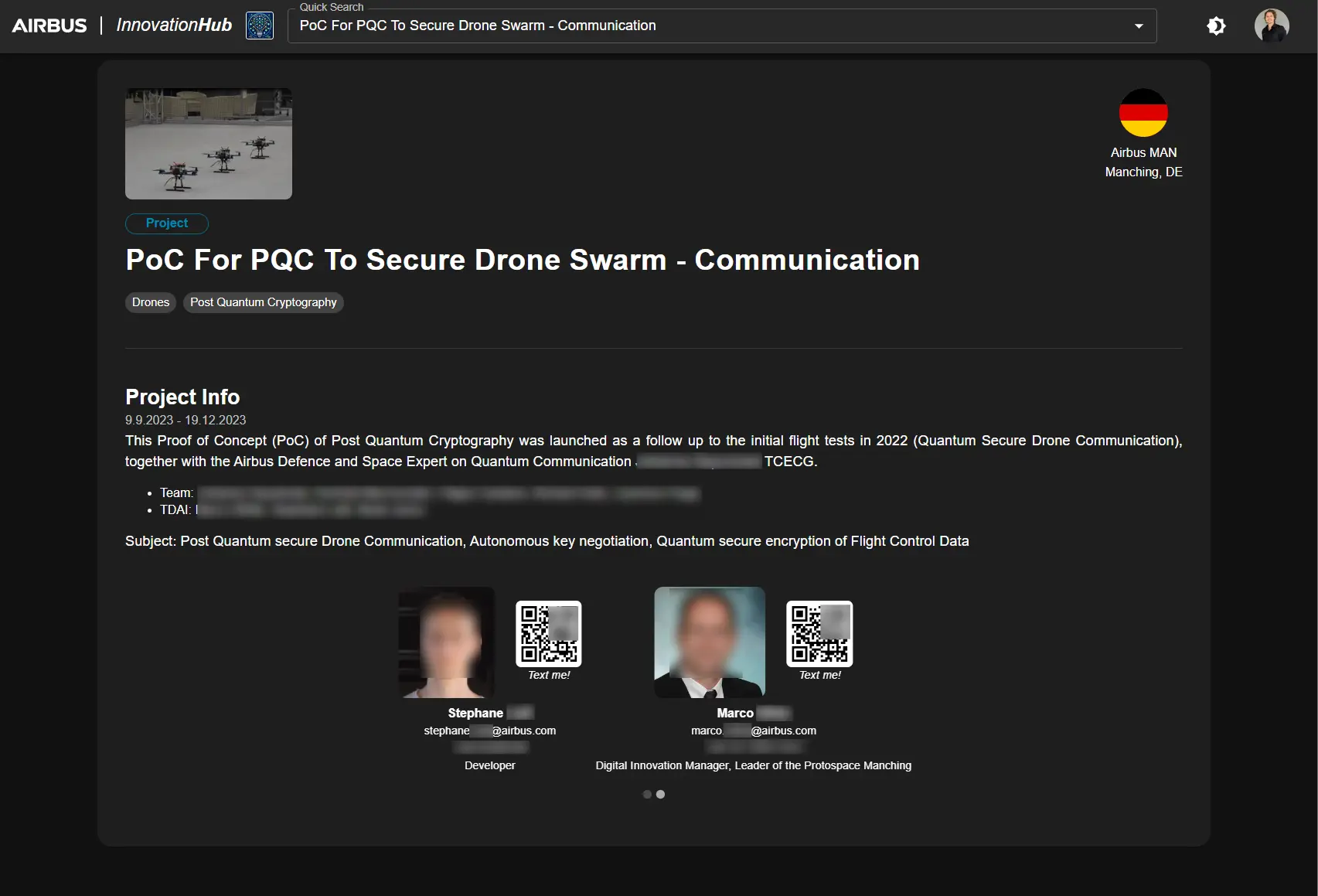Click the Team bullet label
This screenshot has height=896, width=1318.
(176, 492)
